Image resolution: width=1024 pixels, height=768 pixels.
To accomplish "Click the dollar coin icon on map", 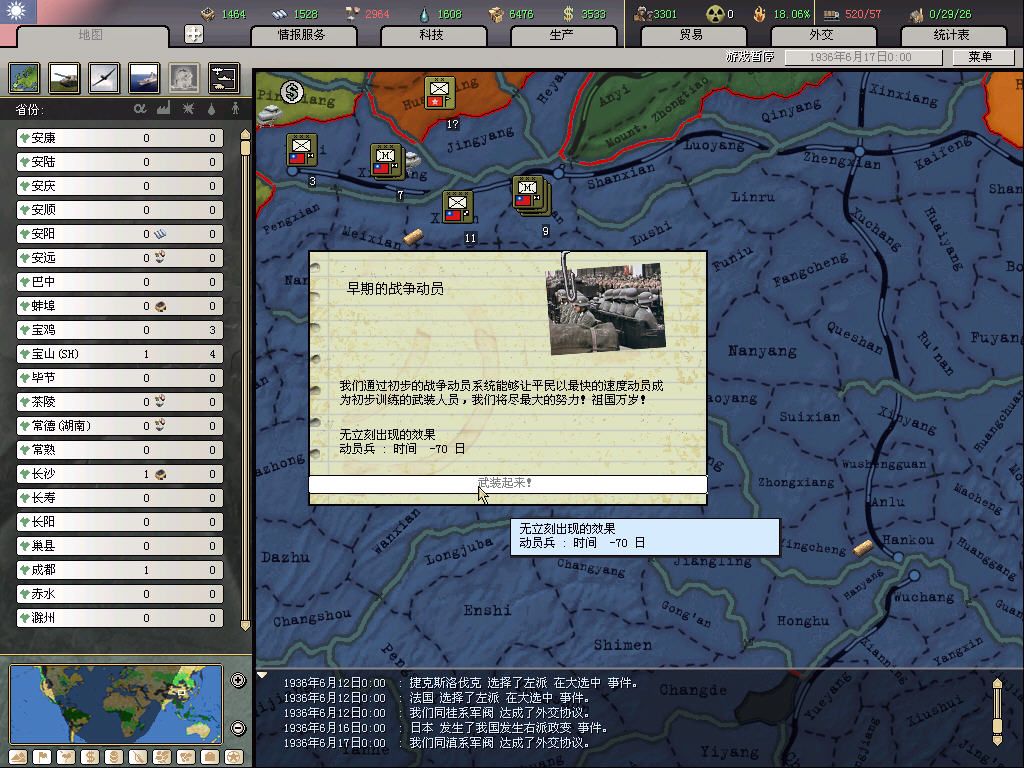I will click(291, 92).
